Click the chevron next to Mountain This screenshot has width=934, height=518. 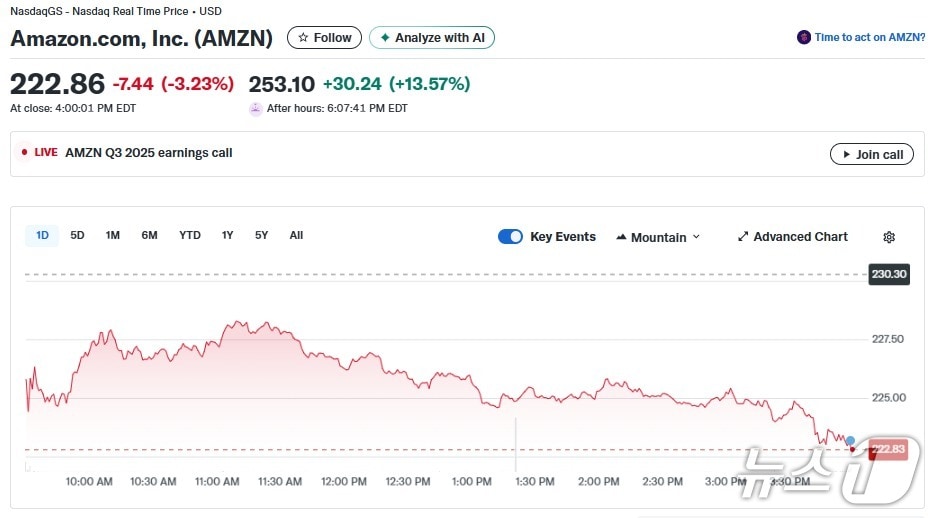point(696,237)
